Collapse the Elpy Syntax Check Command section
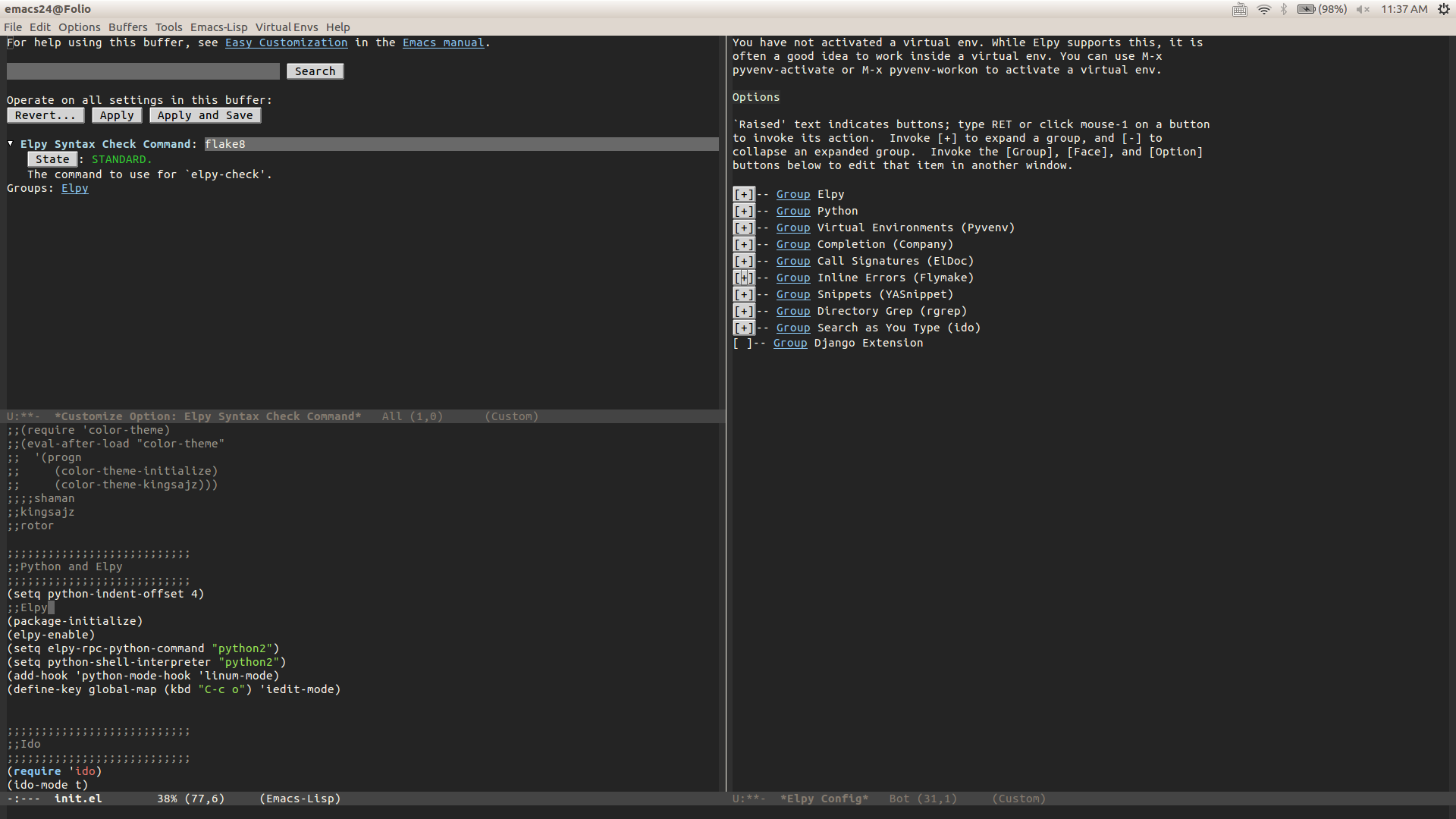1456x819 pixels. (x=11, y=143)
